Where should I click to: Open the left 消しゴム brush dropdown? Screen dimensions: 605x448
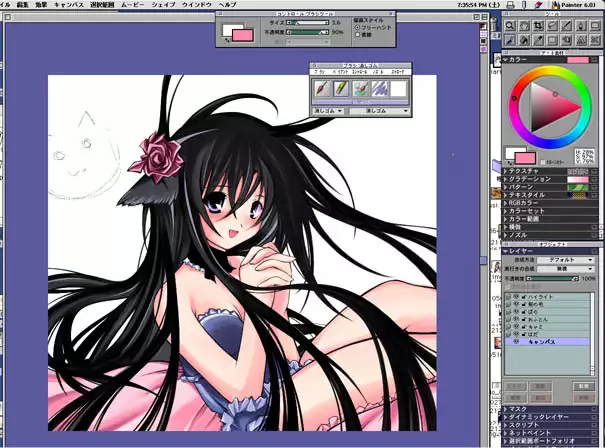click(327, 111)
